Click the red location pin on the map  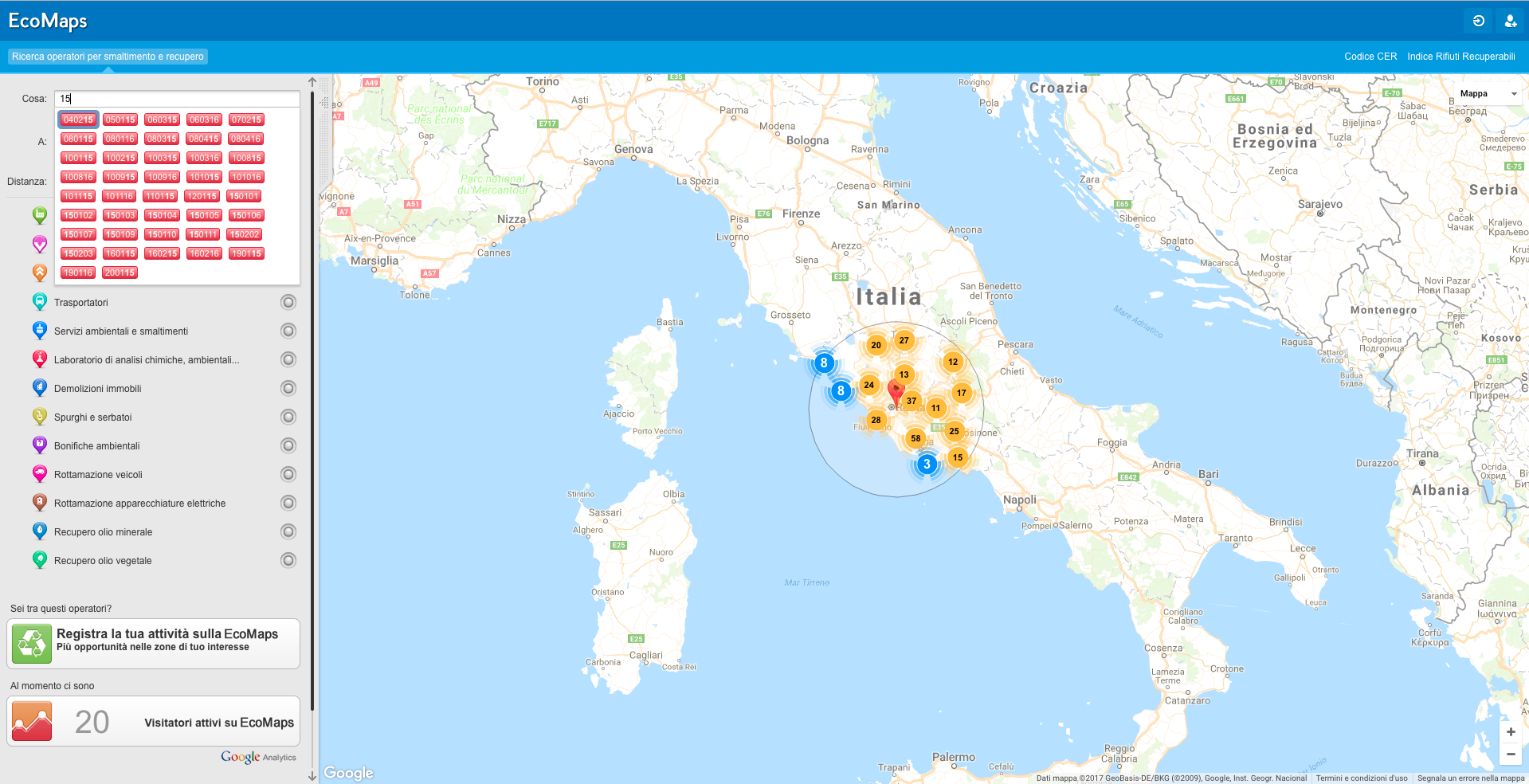(x=896, y=393)
